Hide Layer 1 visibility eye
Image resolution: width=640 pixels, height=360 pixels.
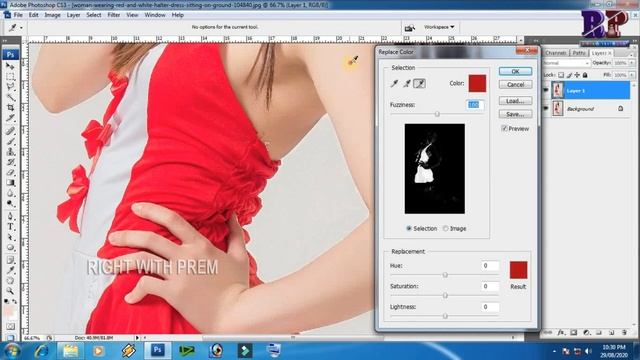tap(547, 90)
